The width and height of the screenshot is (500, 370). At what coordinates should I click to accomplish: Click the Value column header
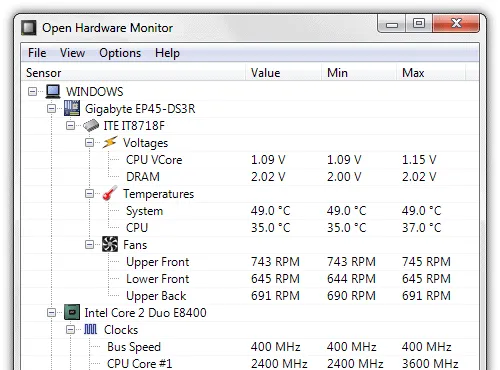(284, 73)
